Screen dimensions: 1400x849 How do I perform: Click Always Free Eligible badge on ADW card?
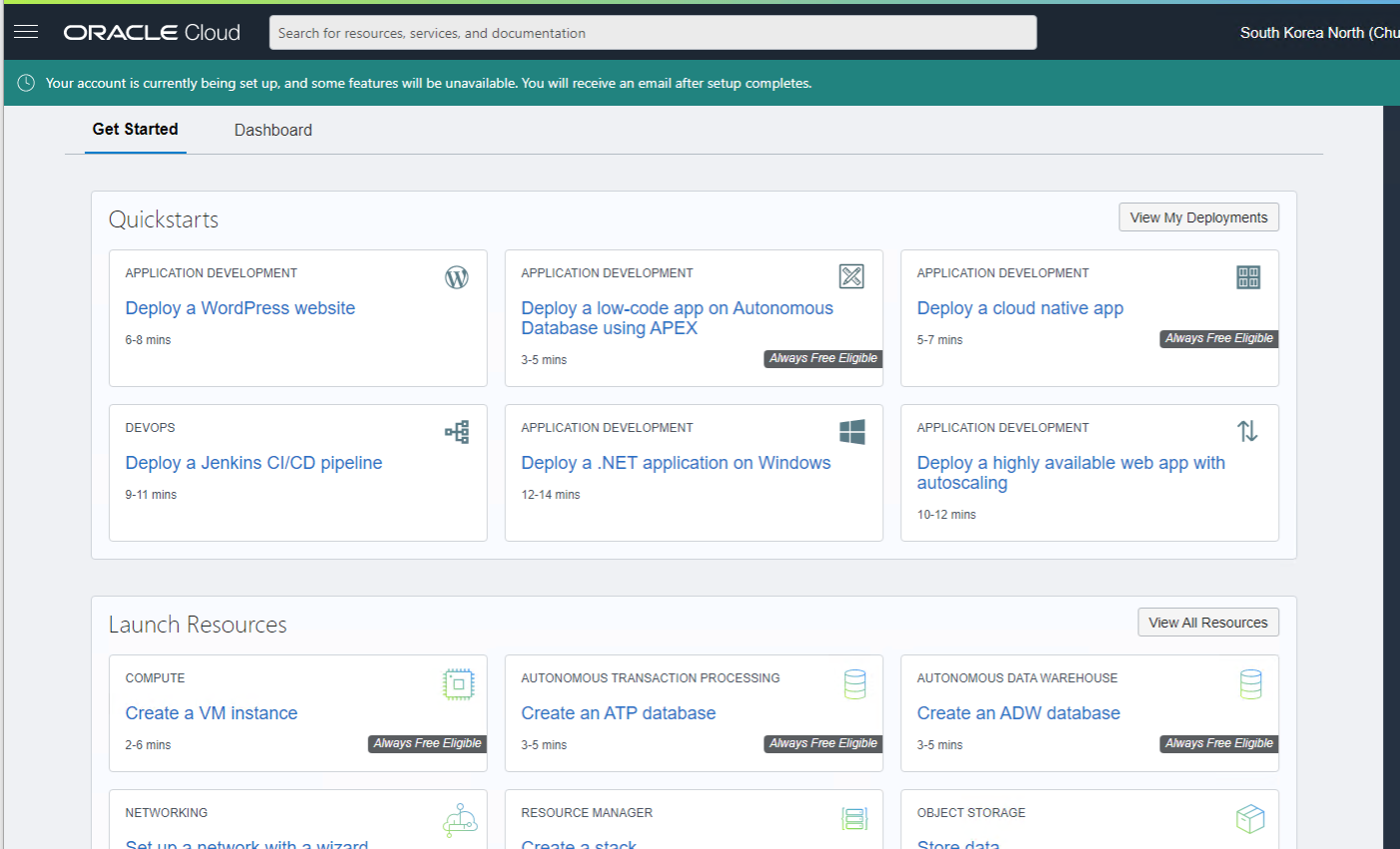(1219, 743)
